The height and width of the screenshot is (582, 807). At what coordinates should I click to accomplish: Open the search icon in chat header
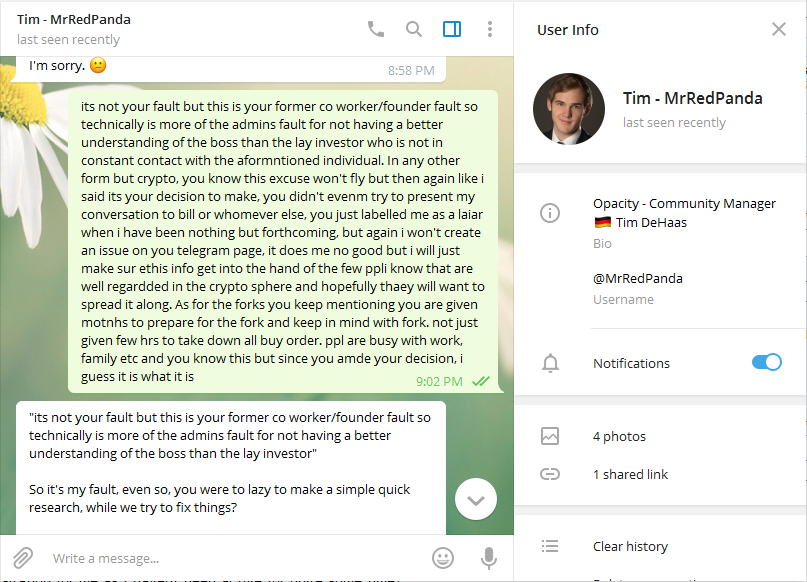[414, 29]
